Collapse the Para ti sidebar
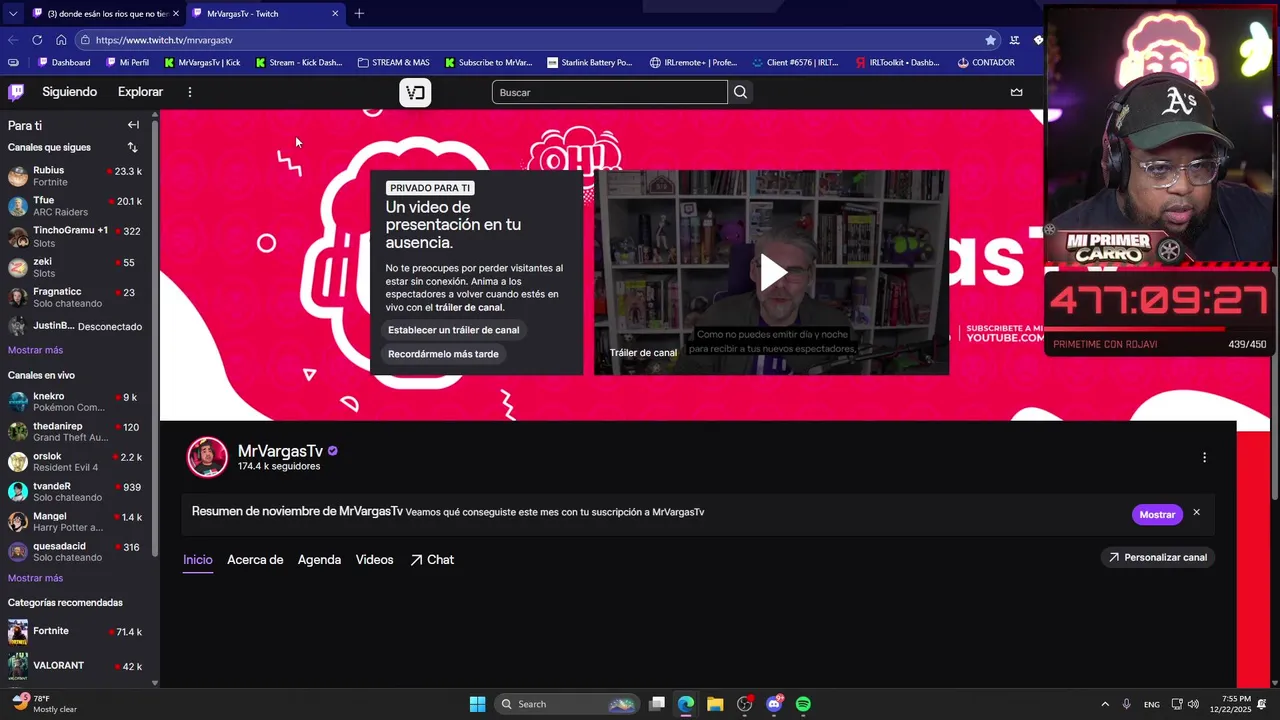Viewport: 1280px width, 720px height. [x=133, y=125]
